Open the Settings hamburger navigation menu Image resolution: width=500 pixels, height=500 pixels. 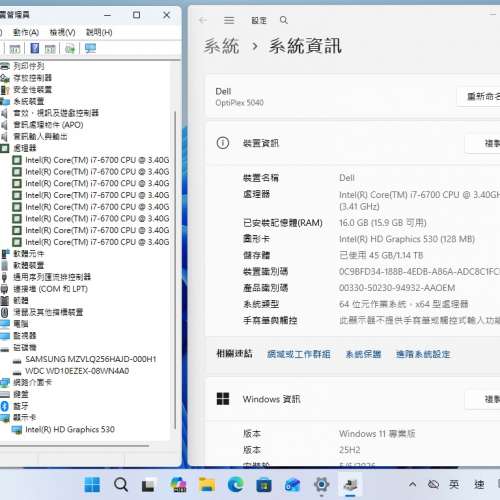point(229,20)
